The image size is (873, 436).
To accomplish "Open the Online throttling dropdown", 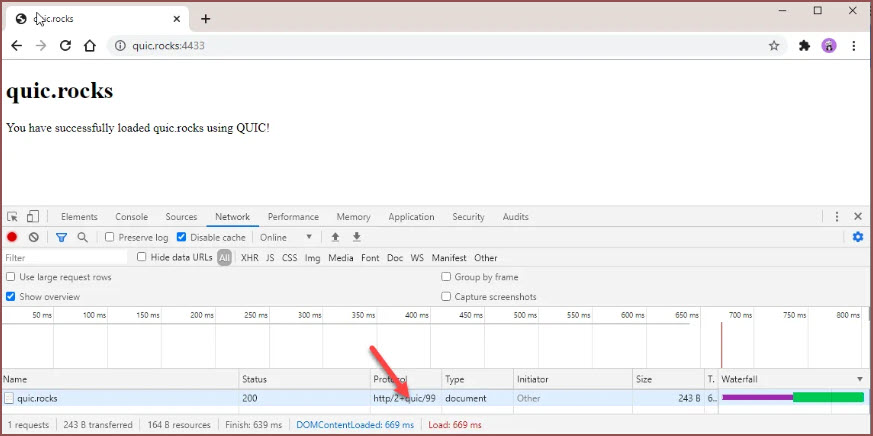I will point(286,237).
